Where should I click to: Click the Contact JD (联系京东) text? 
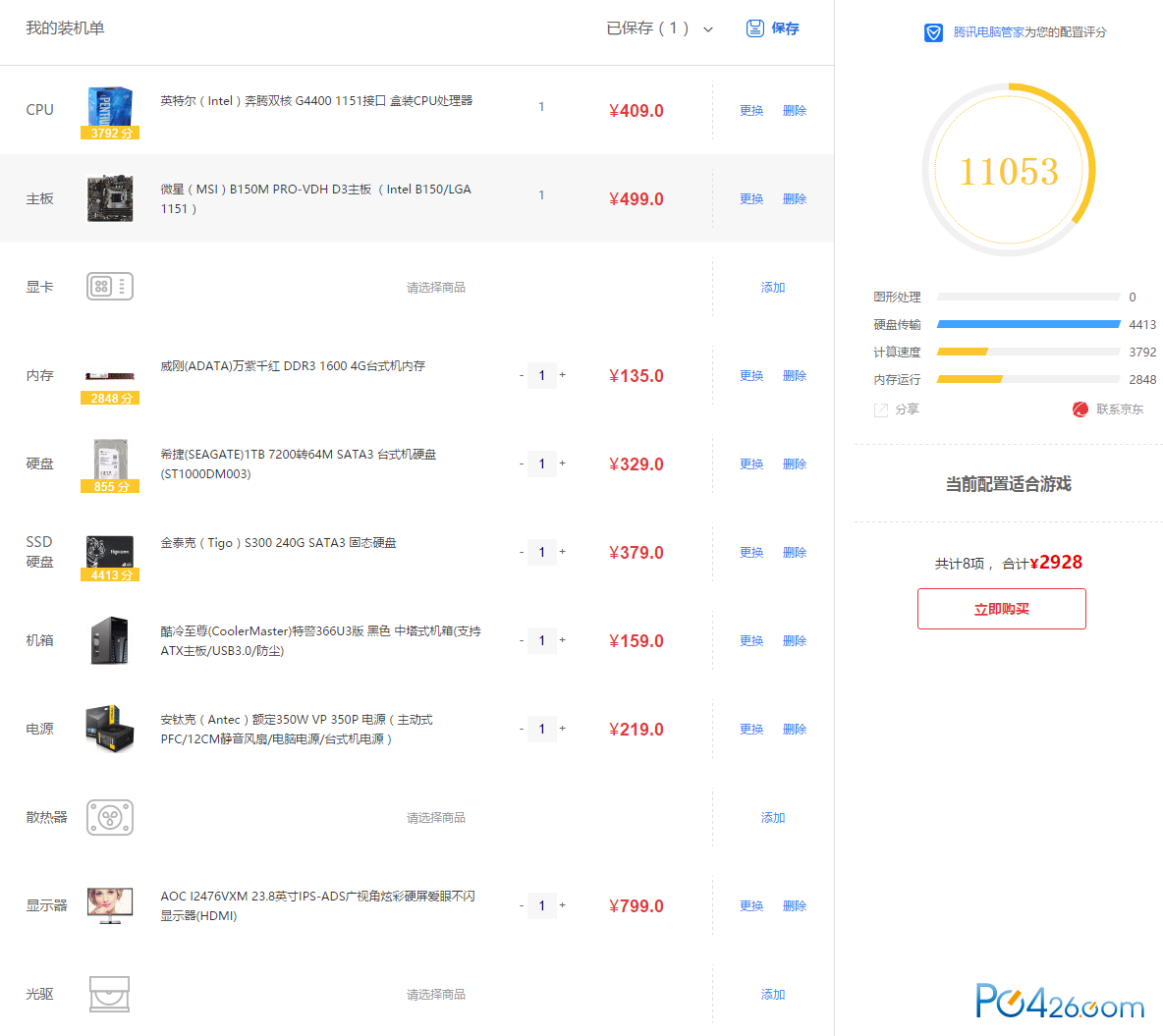(1120, 409)
